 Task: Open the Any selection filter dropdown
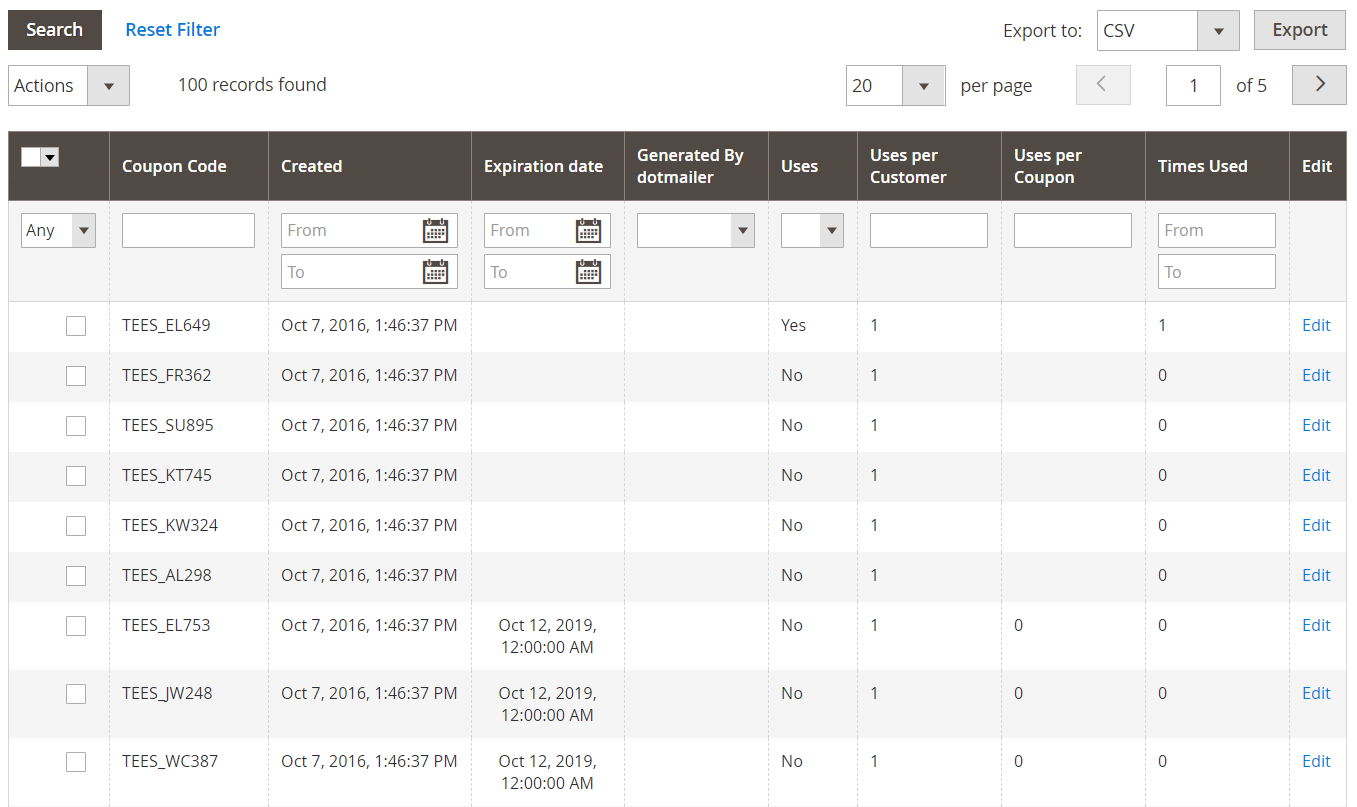58,231
